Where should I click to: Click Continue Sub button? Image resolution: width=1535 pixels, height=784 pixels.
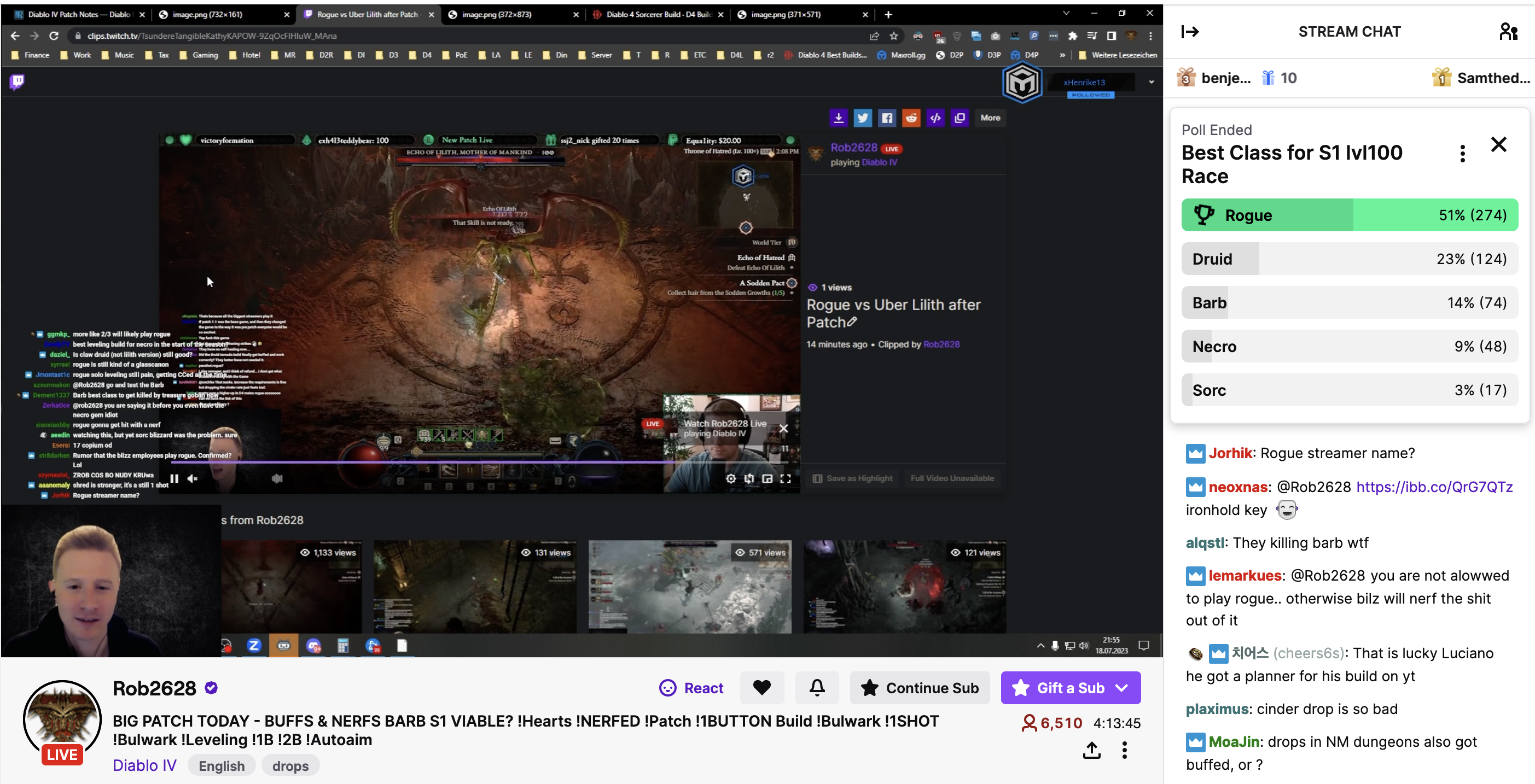pyautogui.click(x=920, y=687)
